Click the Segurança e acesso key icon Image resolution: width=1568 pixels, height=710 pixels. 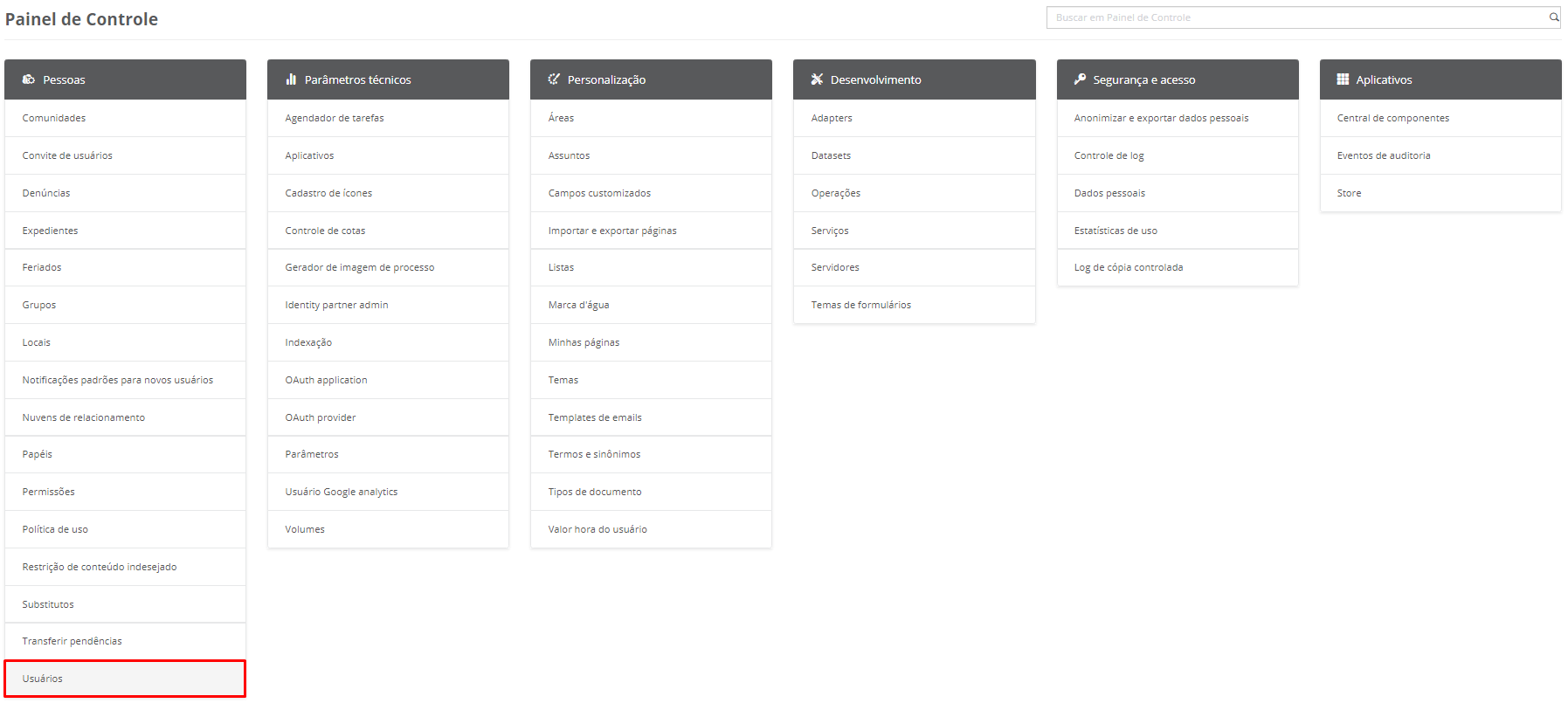1080,79
